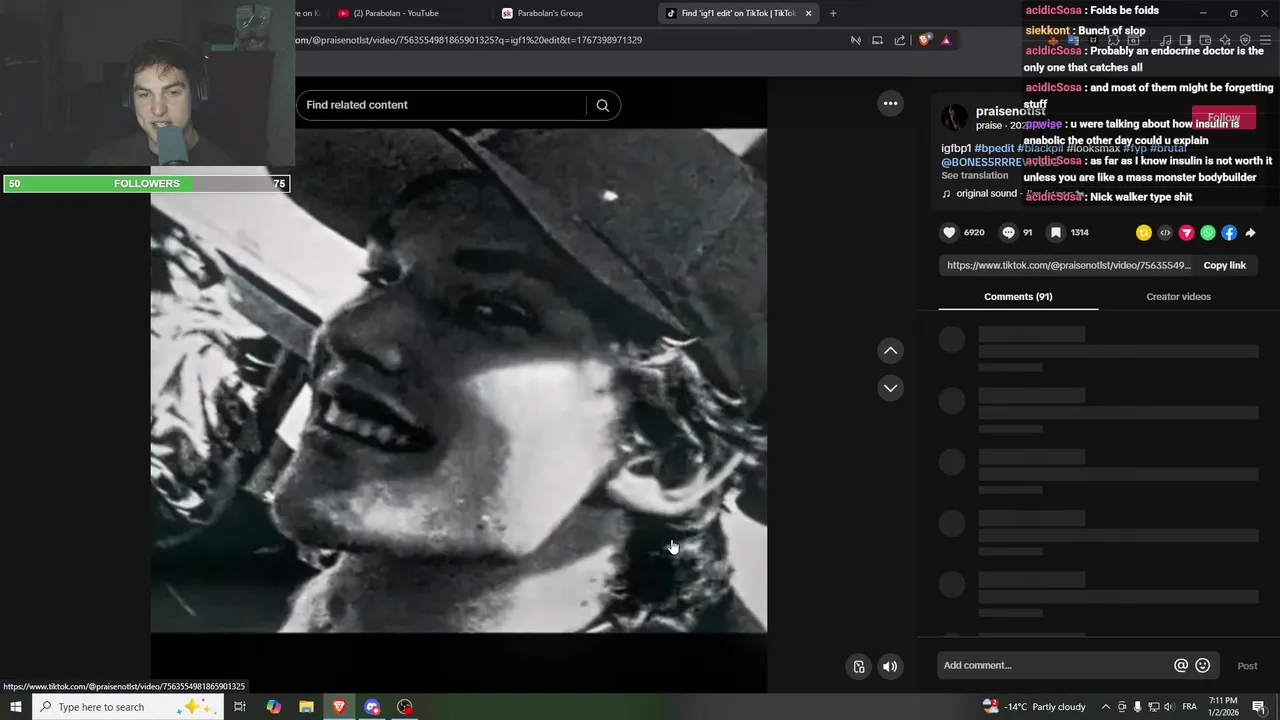Share the video to WhatsApp

1208,233
